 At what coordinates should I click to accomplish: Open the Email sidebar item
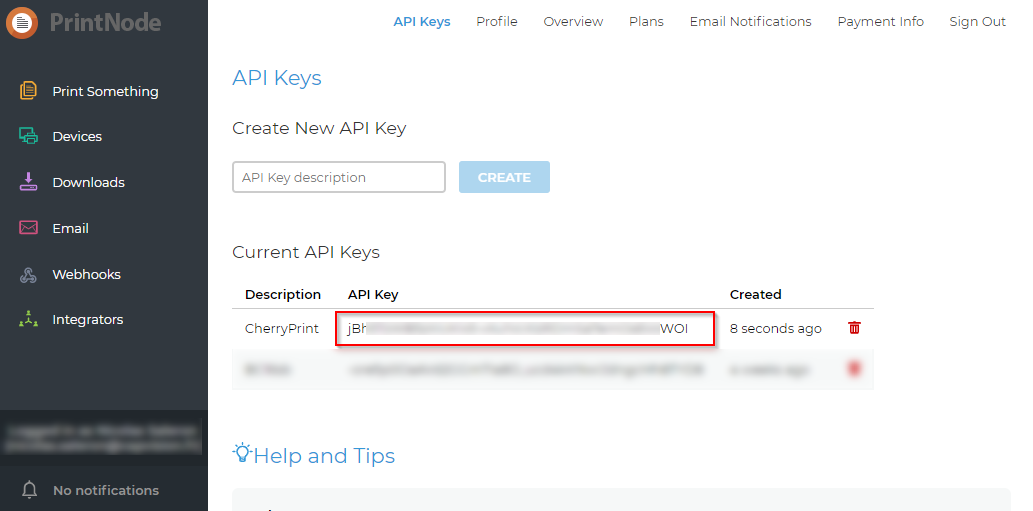(70, 229)
